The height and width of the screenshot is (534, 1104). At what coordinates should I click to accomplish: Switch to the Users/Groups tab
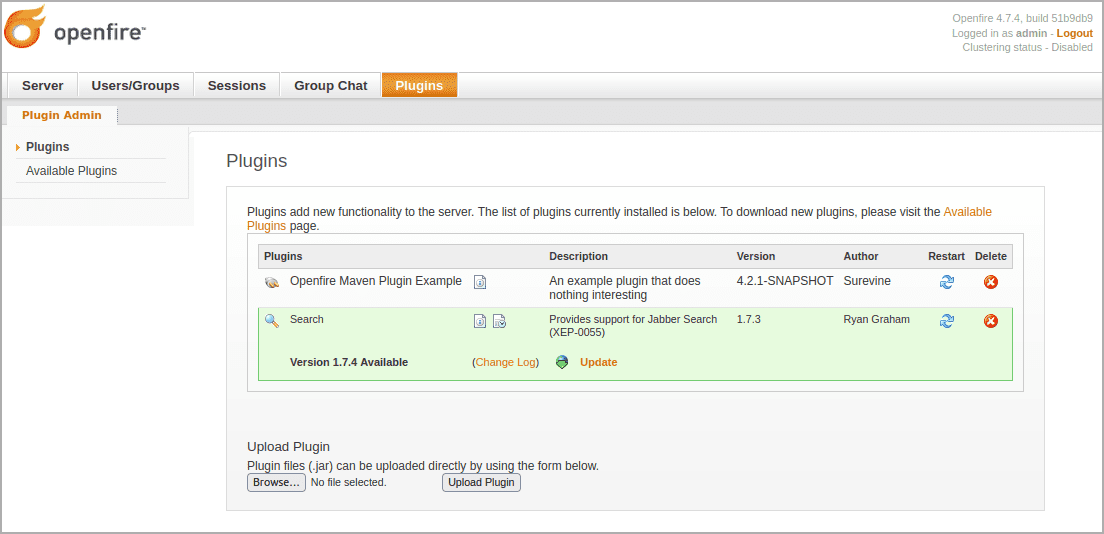point(135,86)
